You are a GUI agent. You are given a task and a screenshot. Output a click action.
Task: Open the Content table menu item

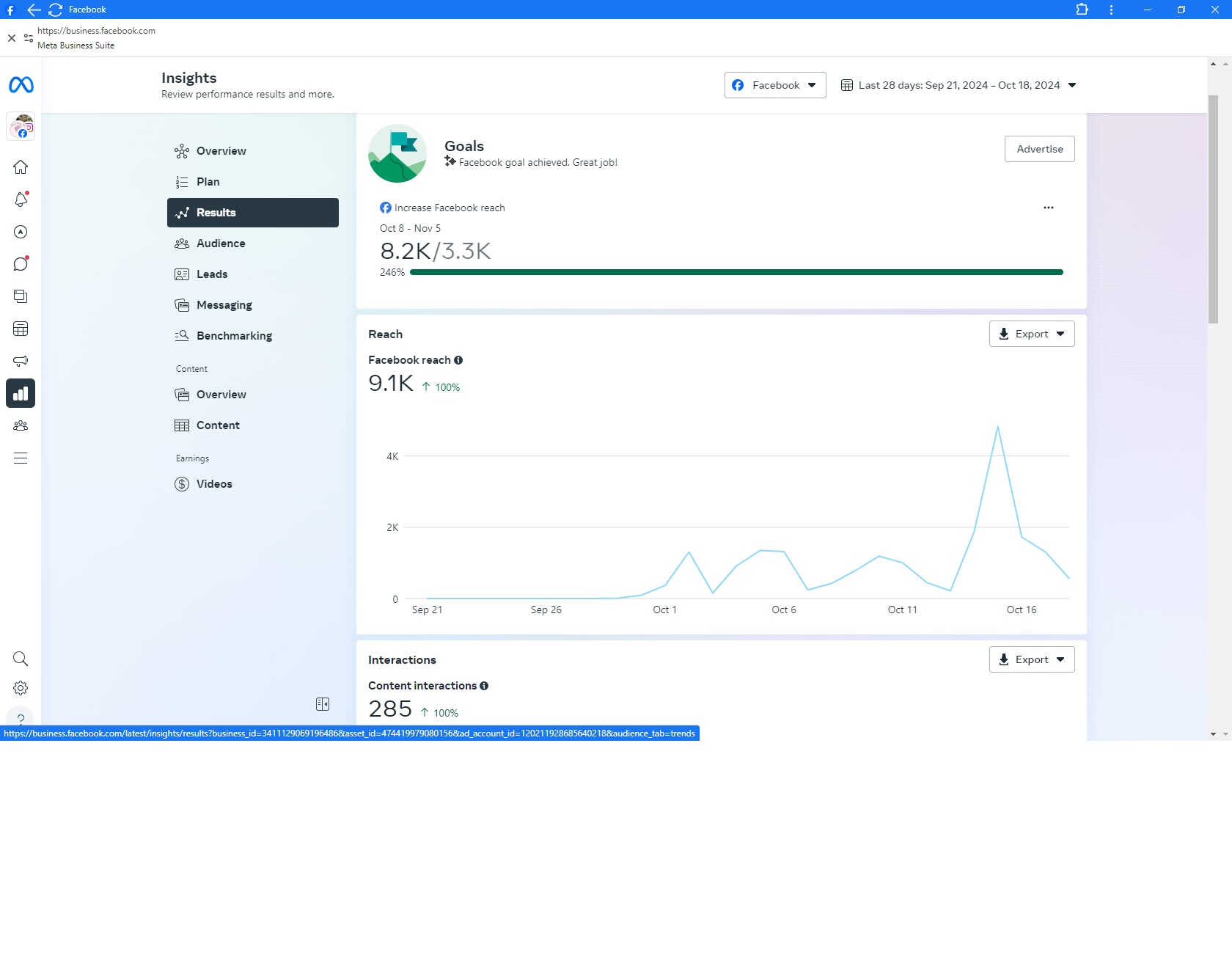[253, 425]
